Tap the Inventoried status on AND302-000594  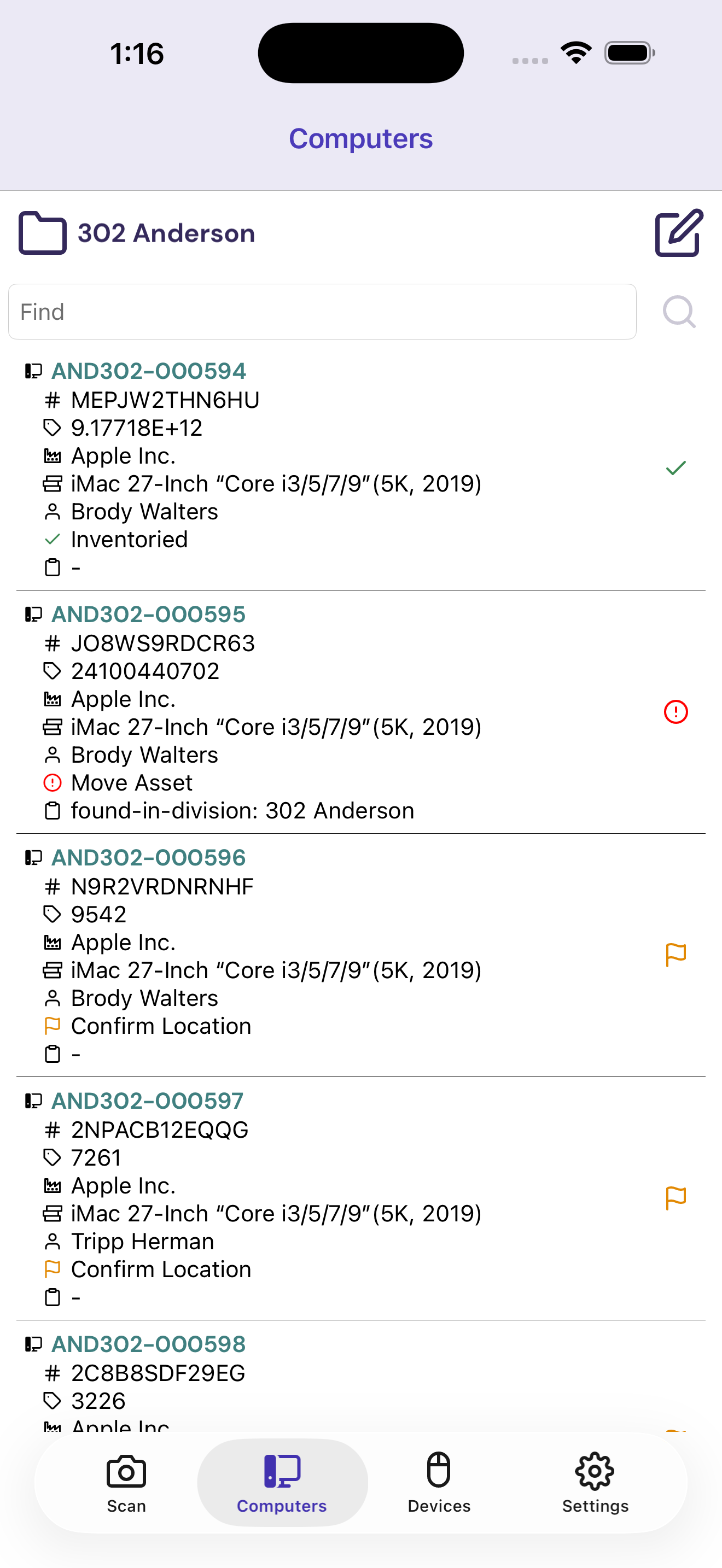point(129,539)
